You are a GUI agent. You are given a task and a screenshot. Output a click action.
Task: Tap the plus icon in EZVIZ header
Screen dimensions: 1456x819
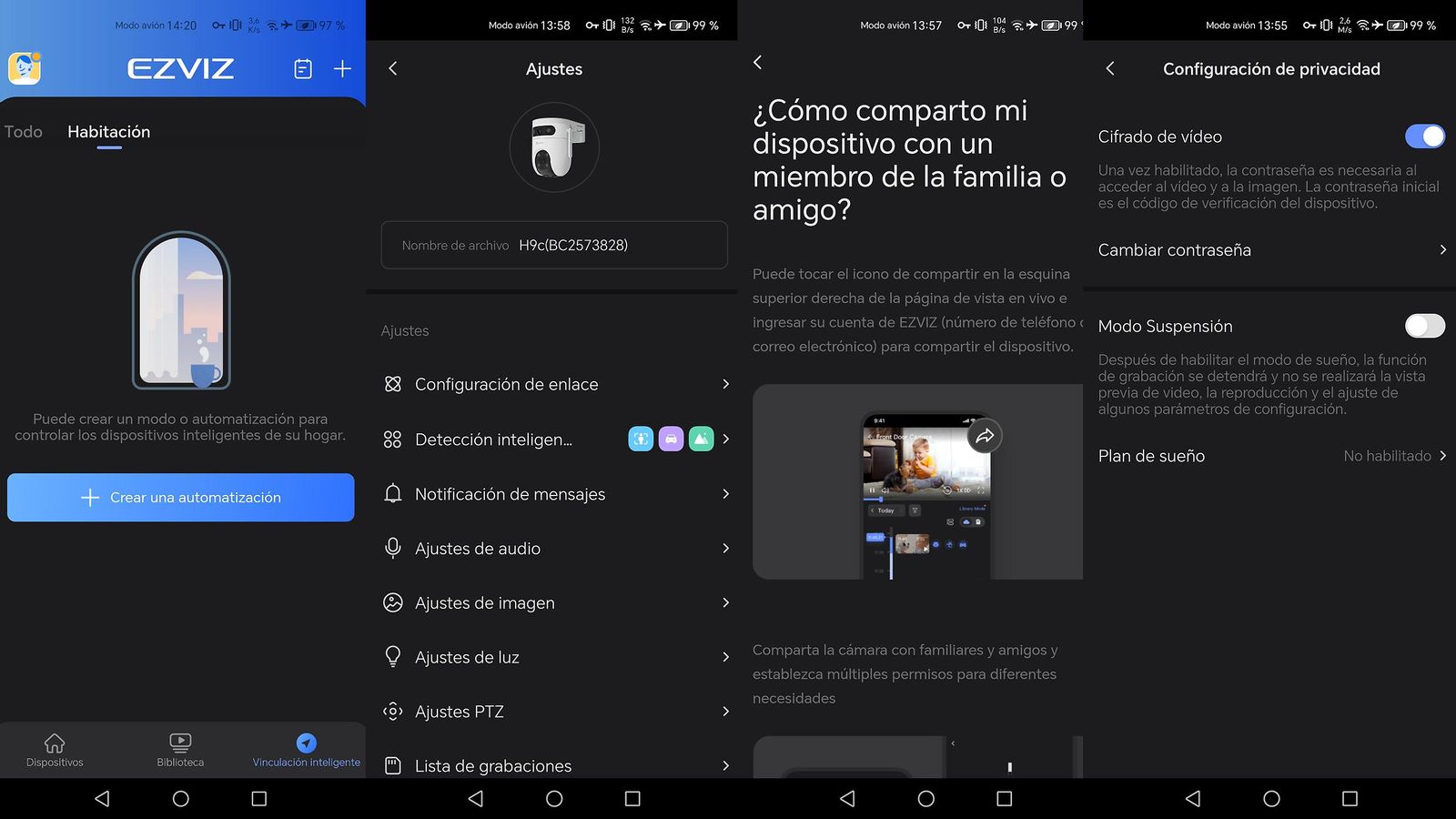(342, 69)
